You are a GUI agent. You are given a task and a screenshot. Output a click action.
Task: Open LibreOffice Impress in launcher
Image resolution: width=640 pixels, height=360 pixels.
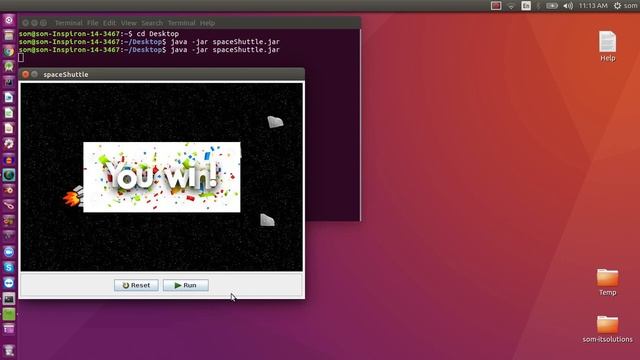coord(9,129)
